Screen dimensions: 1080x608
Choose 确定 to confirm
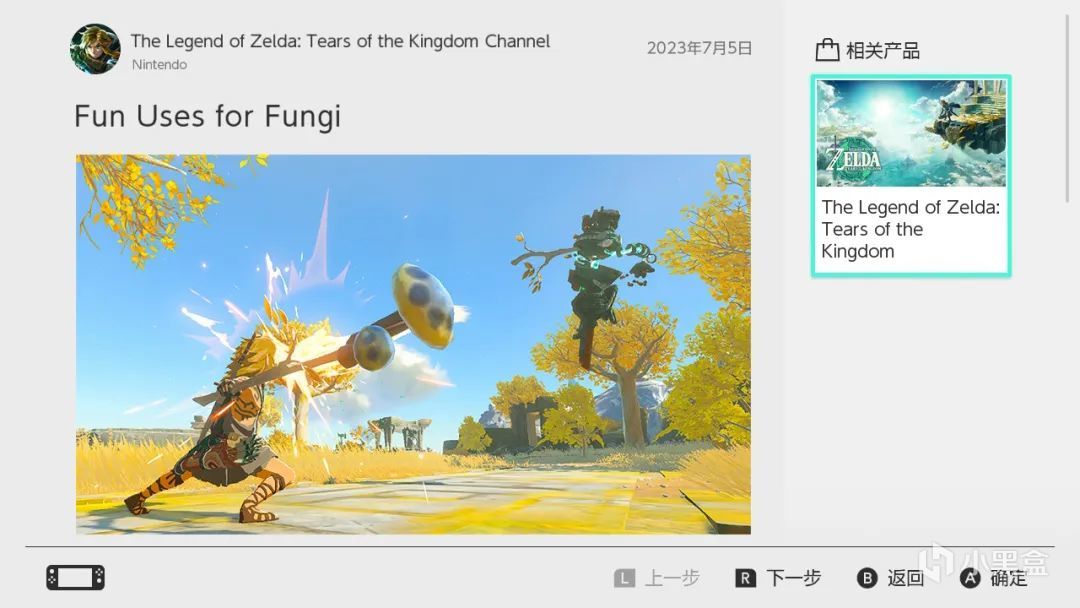pyautogui.click(x=1009, y=578)
